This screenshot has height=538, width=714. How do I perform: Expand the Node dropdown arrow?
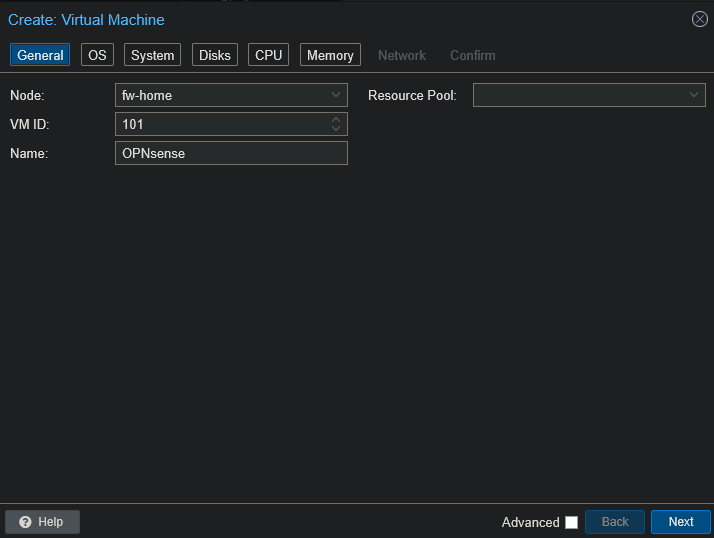pos(336,95)
